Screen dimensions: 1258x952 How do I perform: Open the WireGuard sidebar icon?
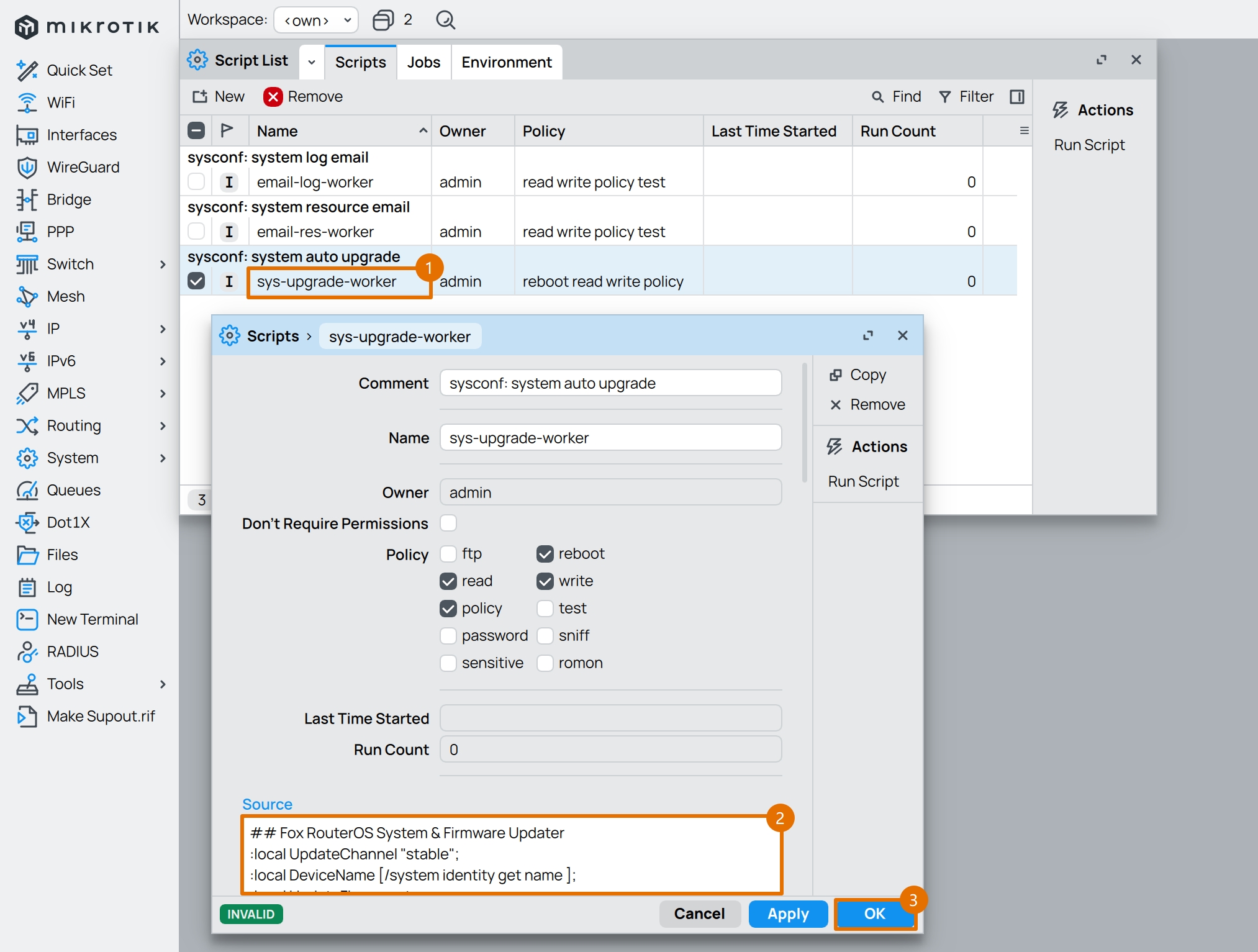click(27, 167)
